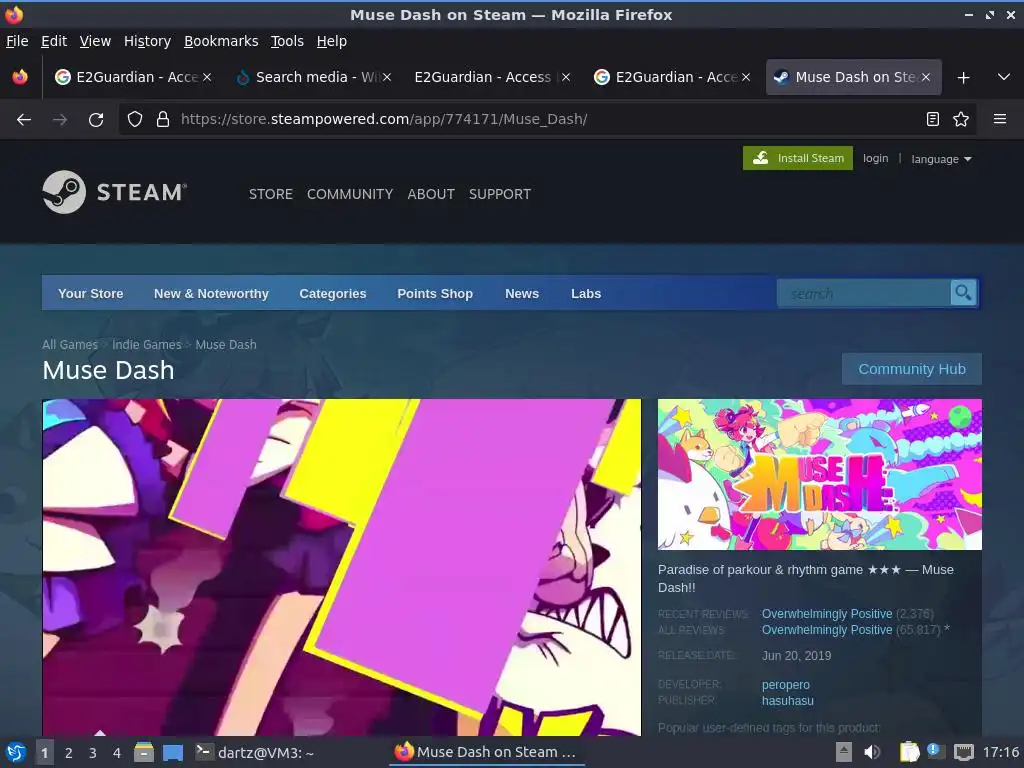The image size is (1024, 768).
Task: Click the store search magnifier button
Action: (963, 293)
